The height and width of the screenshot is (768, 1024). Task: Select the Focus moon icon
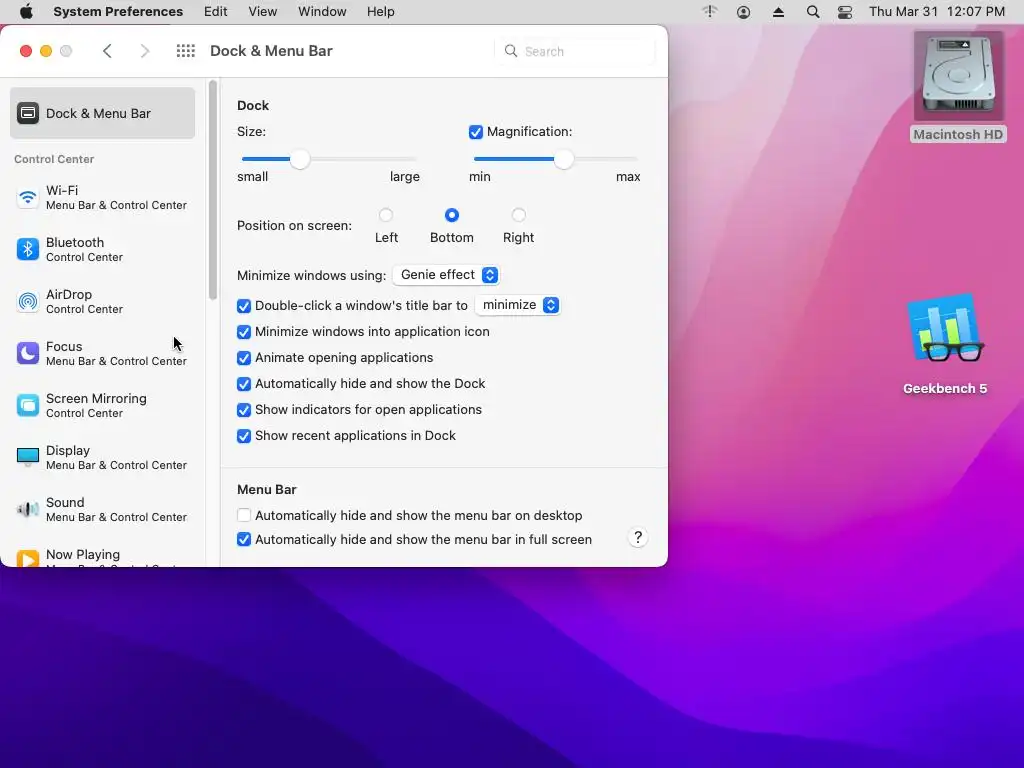click(x=27, y=353)
